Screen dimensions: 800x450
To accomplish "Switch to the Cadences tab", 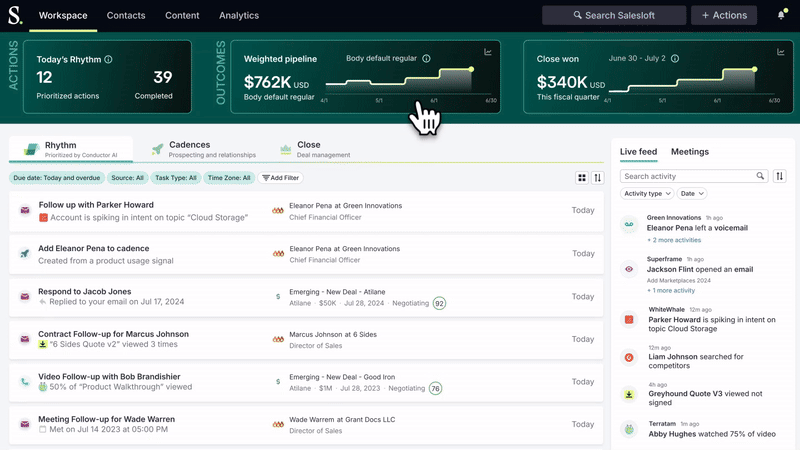I will click(x=204, y=149).
